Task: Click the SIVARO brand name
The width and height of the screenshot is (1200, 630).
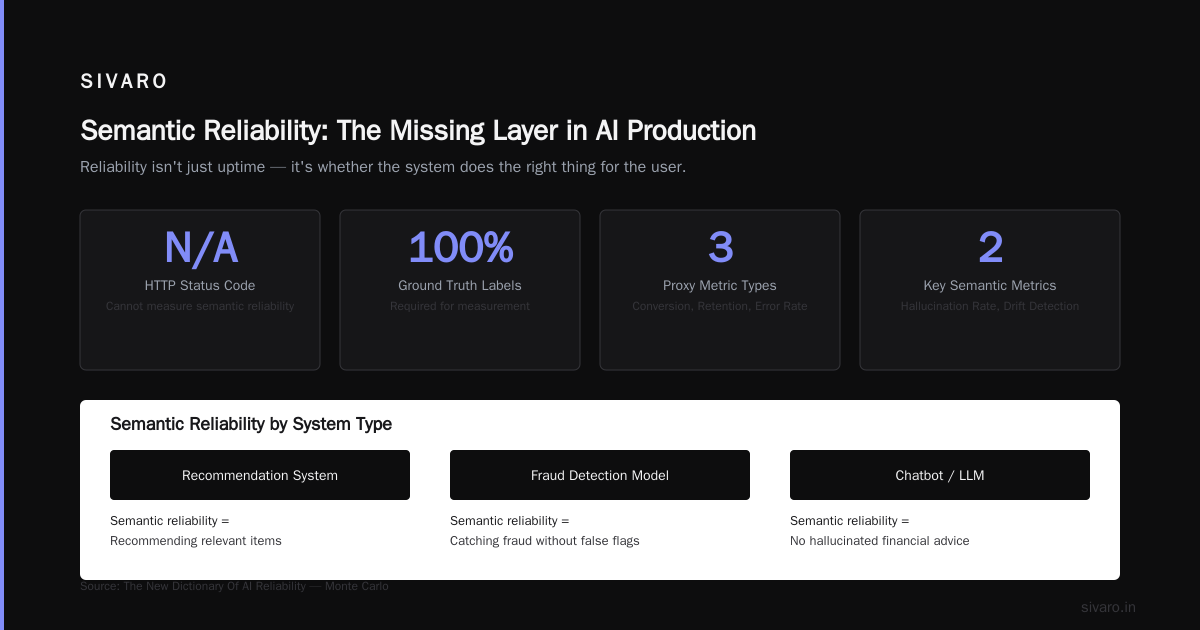Action: click(124, 82)
